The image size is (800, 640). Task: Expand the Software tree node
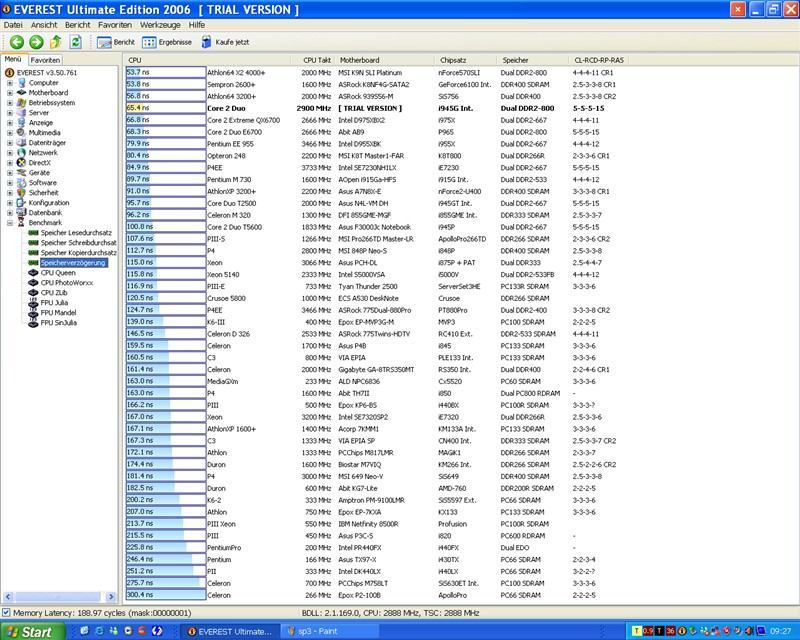10,183
